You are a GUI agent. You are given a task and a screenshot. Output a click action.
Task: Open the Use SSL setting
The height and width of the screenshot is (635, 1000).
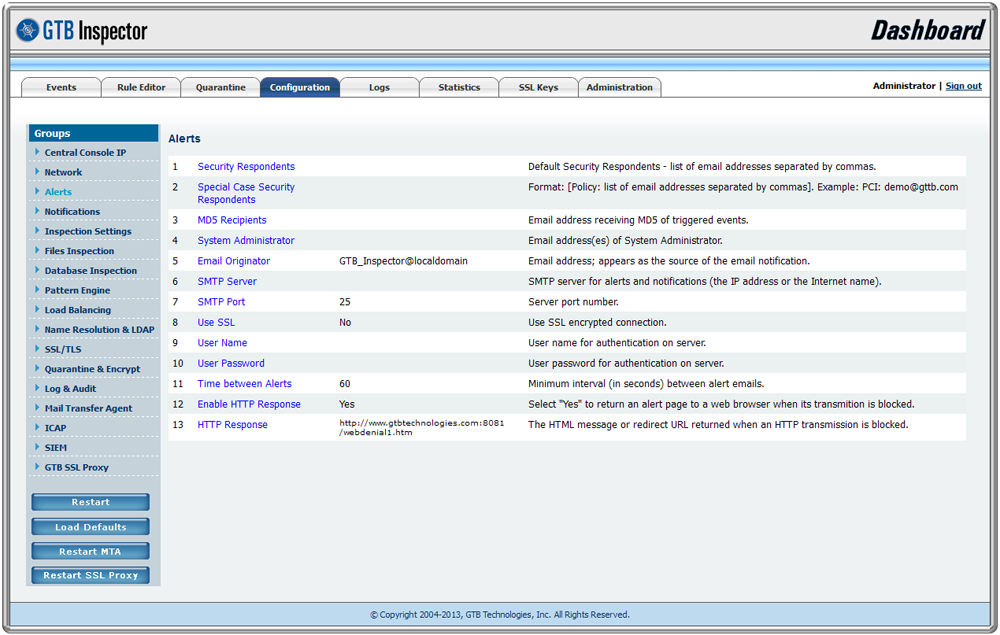(216, 322)
